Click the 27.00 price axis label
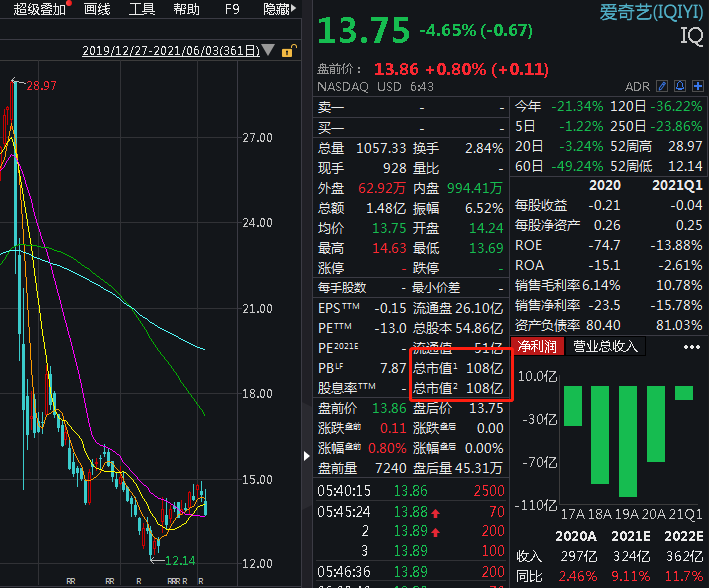The width and height of the screenshot is (709, 588). tap(257, 138)
